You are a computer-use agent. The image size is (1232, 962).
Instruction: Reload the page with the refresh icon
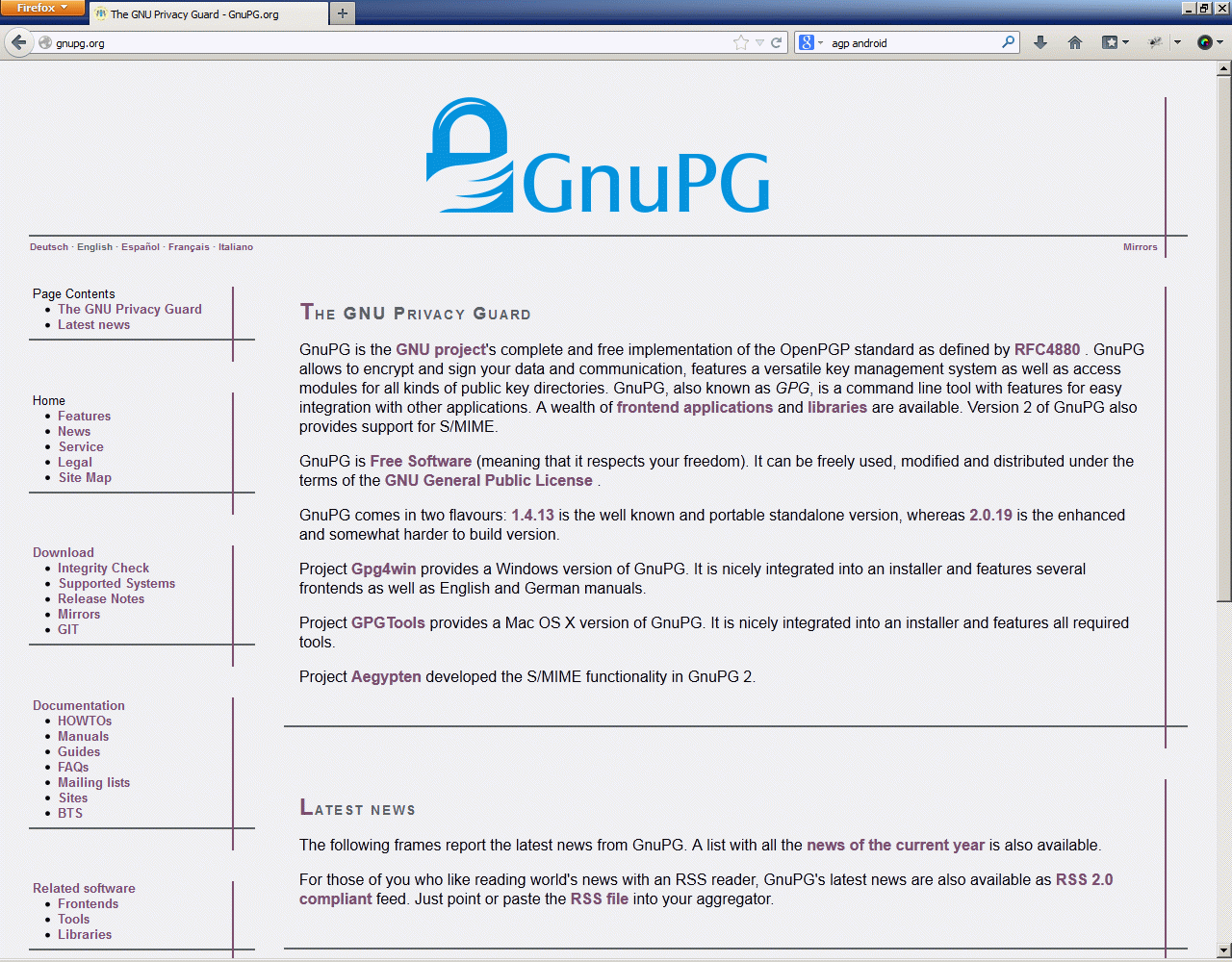pos(776,42)
